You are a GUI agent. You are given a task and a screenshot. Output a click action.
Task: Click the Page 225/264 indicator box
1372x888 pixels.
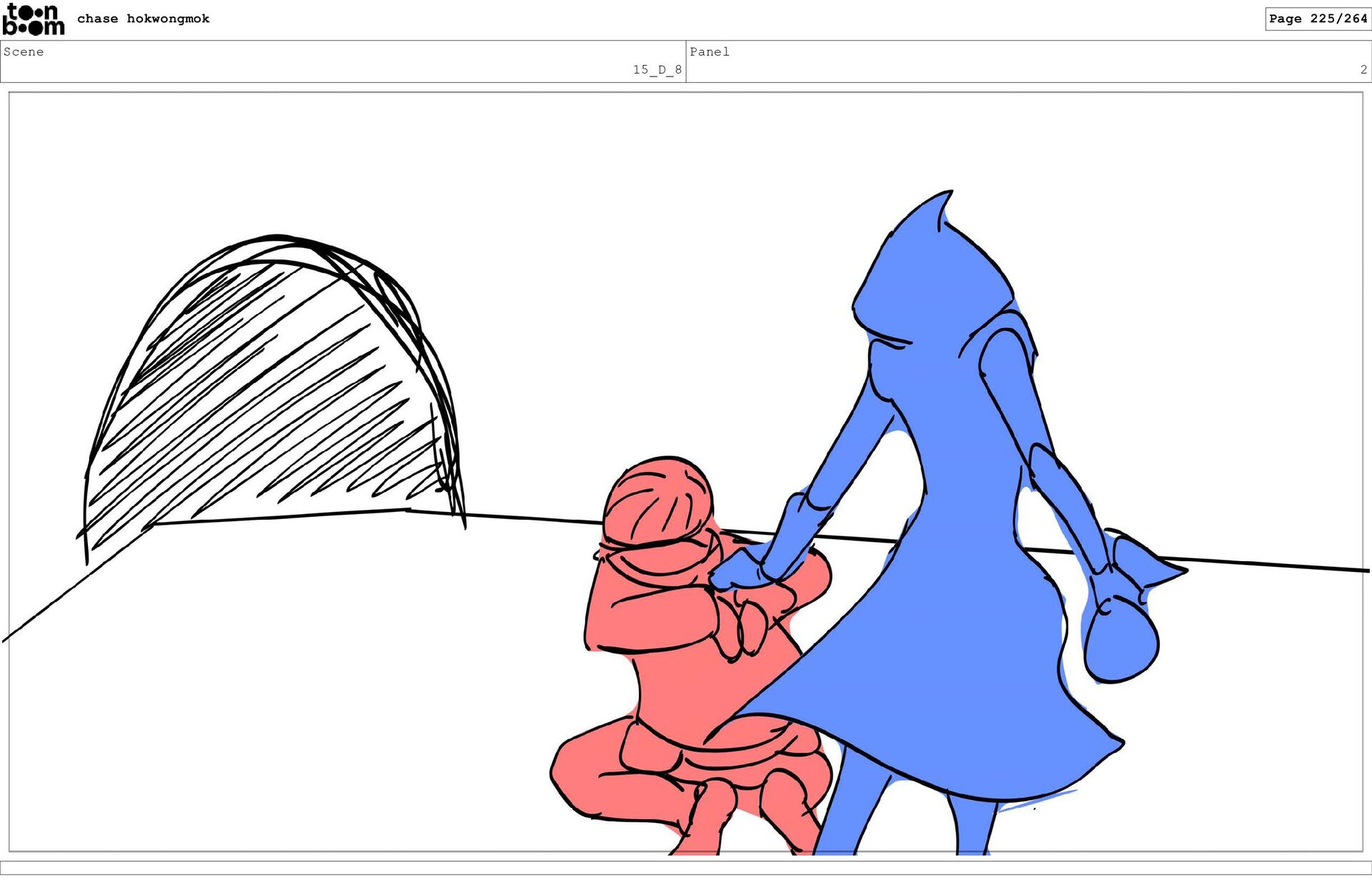pyautogui.click(x=1317, y=19)
